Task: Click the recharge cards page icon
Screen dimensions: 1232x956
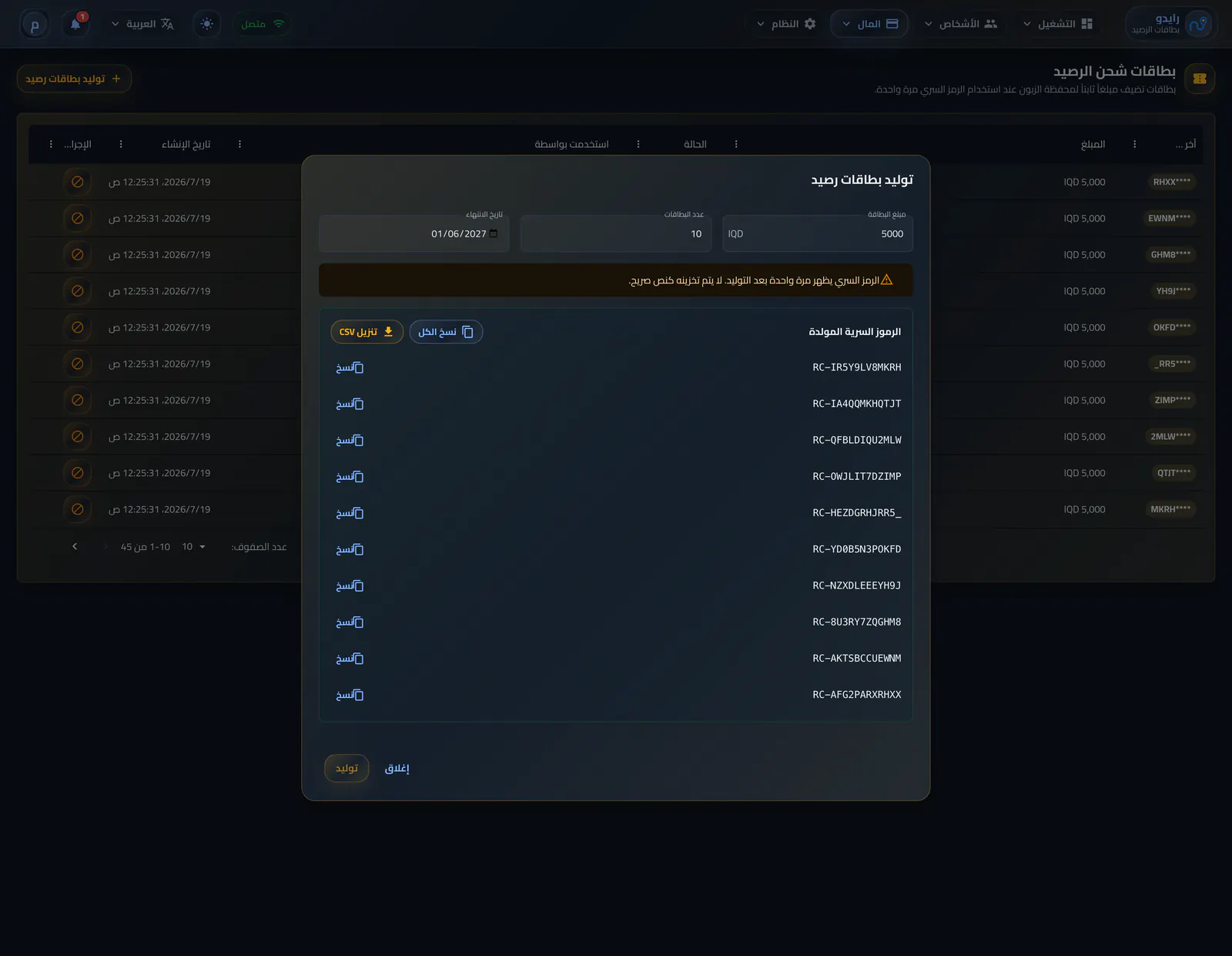Action: point(1200,79)
